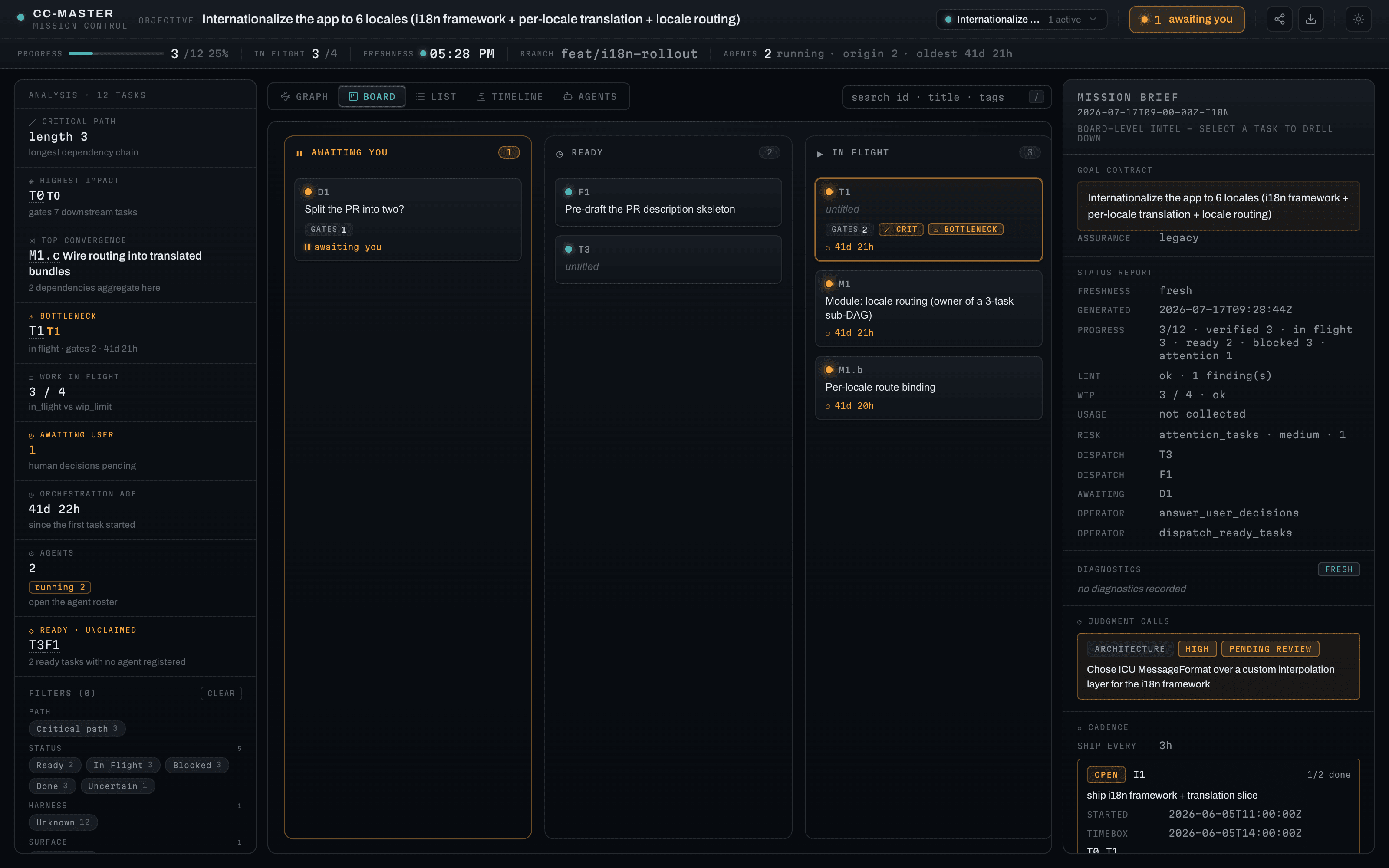Click the download export icon
The width and height of the screenshot is (1389, 868).
1311,19
